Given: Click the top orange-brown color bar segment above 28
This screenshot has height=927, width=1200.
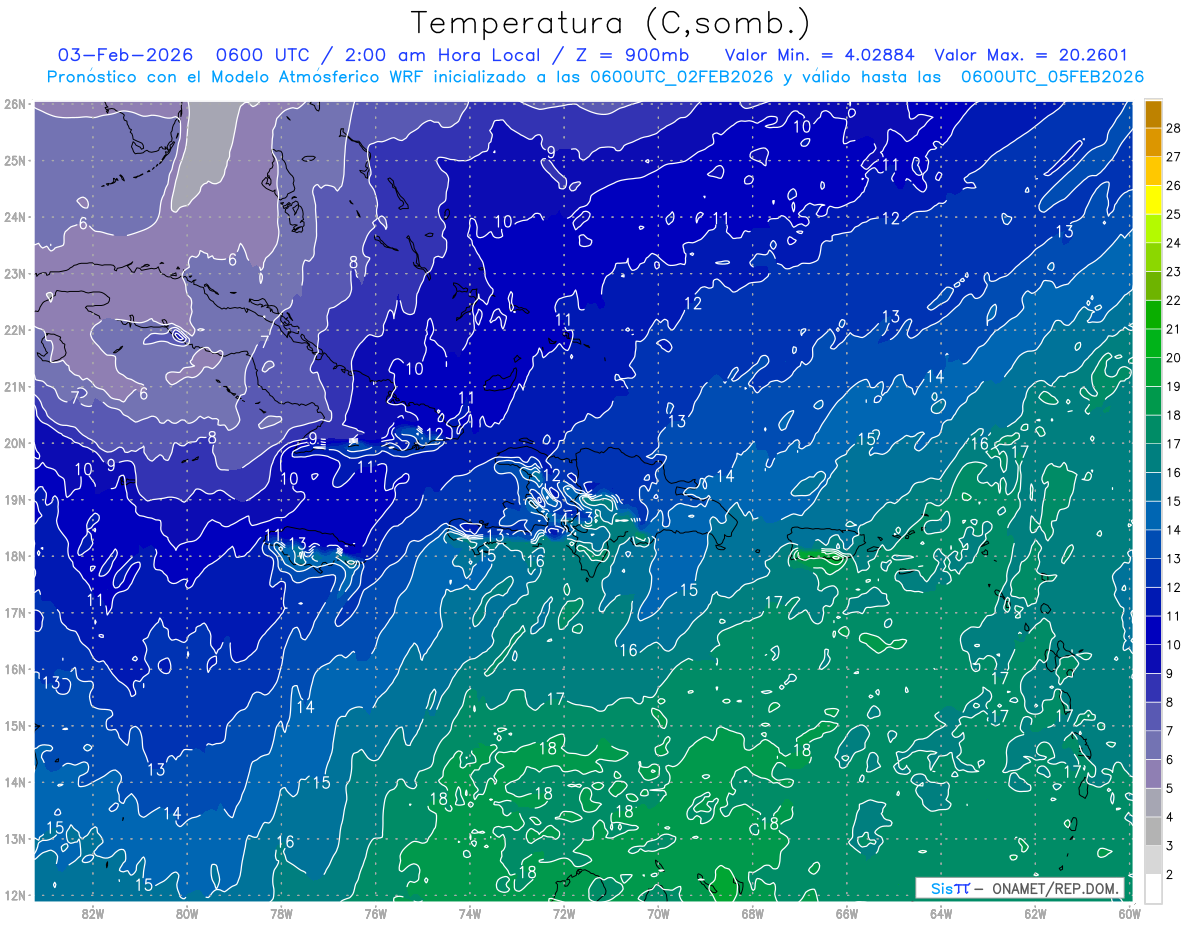Looking at the screenshot, I should [1153, 113].
